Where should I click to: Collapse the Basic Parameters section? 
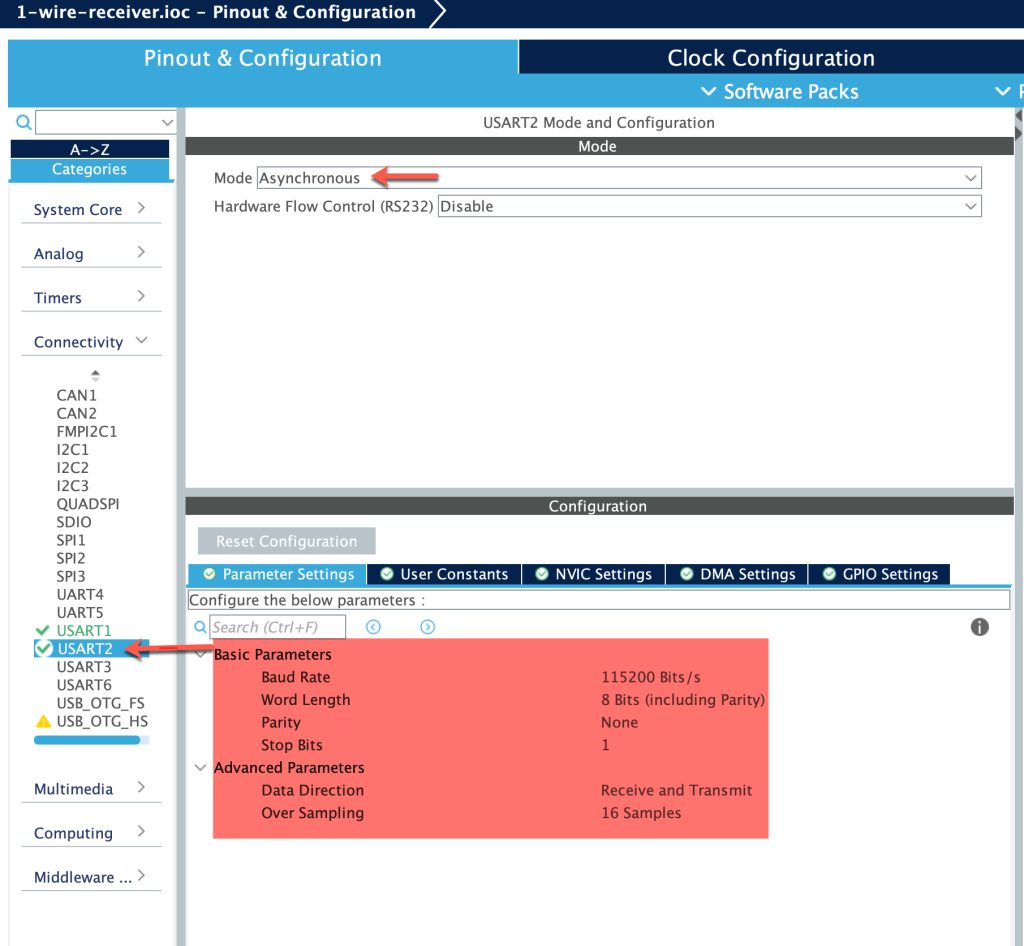pyautogui.click(x=201, y=655)
